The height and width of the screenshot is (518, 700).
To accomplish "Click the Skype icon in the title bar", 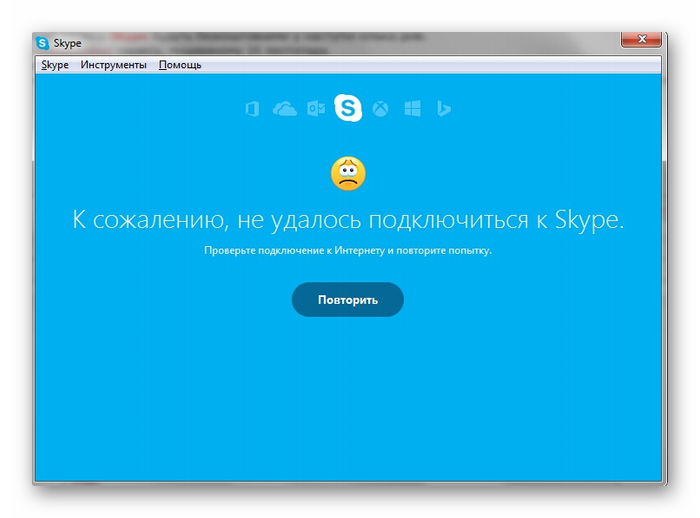I will [42, 43].
